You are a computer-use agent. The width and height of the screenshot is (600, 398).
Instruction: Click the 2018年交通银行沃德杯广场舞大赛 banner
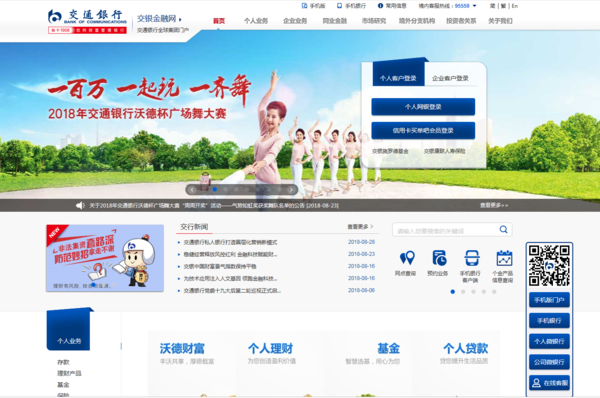[x=137, y=114]
